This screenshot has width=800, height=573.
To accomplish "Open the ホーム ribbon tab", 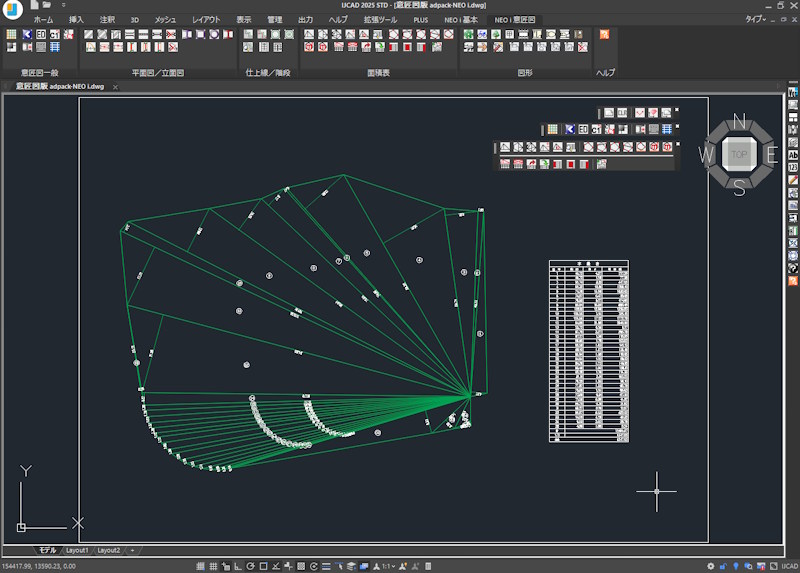I will (x=44, y=19).
